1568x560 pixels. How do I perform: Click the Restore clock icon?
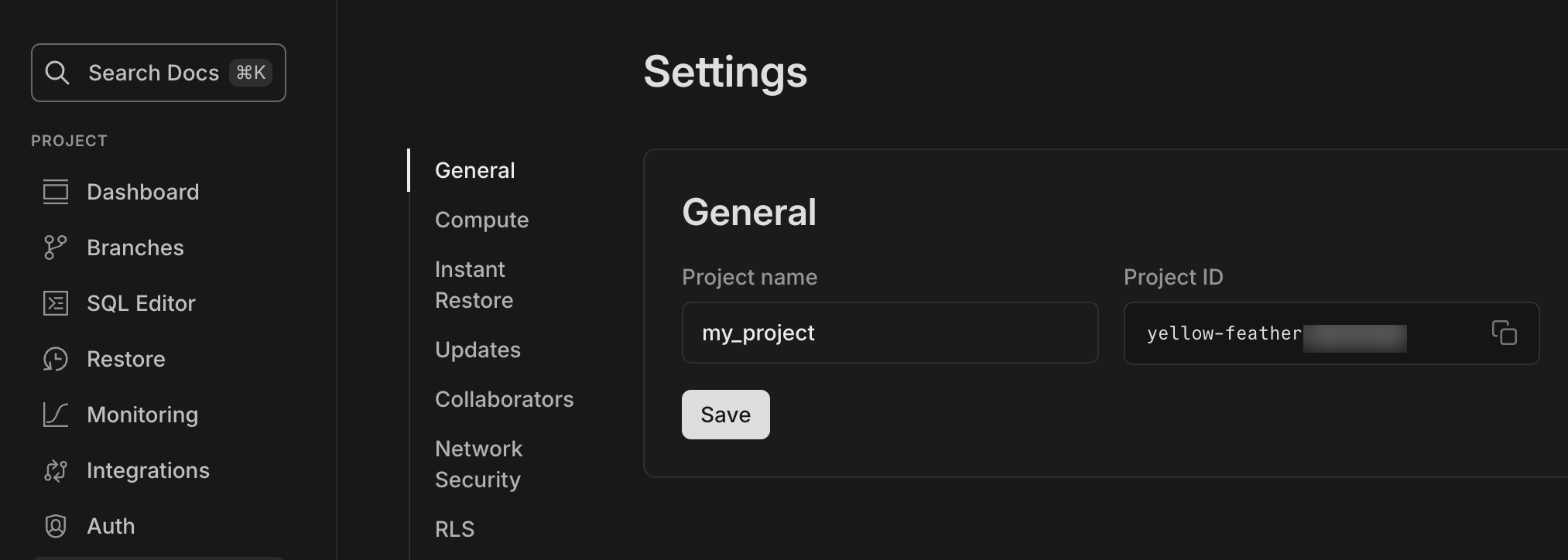click(56, 359)
